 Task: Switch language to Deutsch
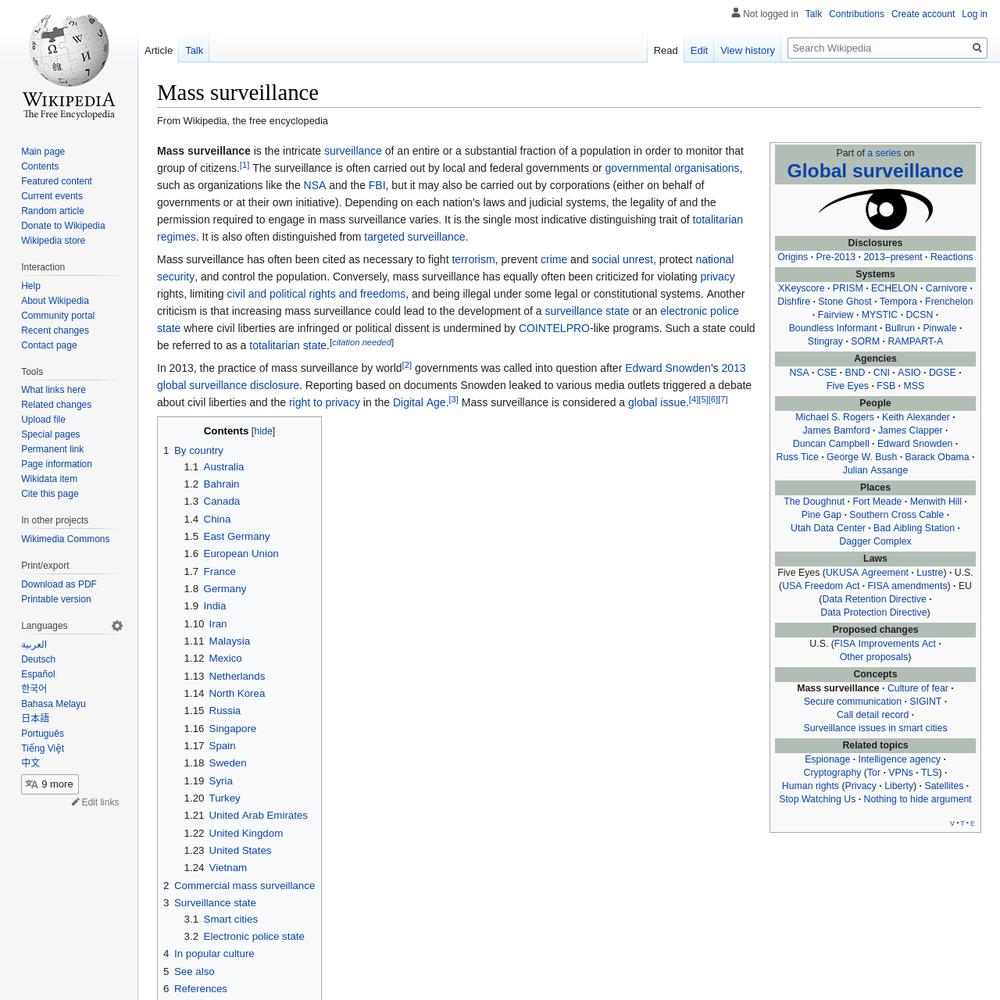(38, 659)
